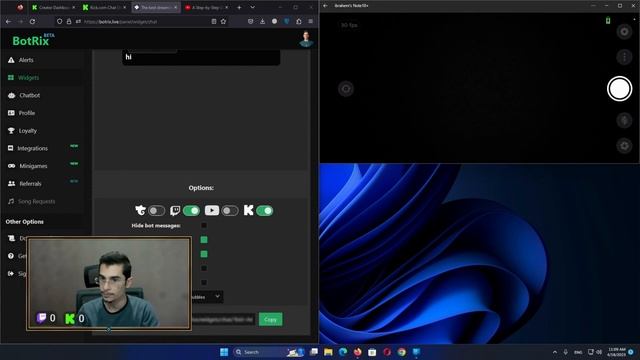
Task: Click the Trovo logo icon in Options
Action: point(140,210)
